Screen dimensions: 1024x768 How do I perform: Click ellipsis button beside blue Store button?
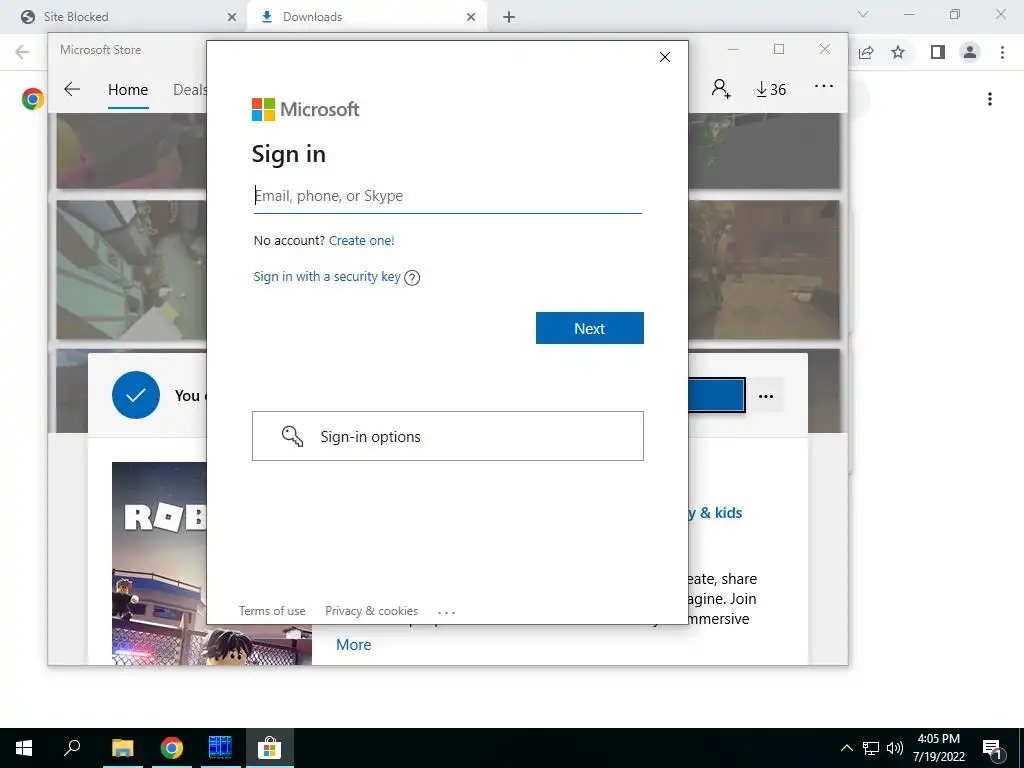(765, 396)
